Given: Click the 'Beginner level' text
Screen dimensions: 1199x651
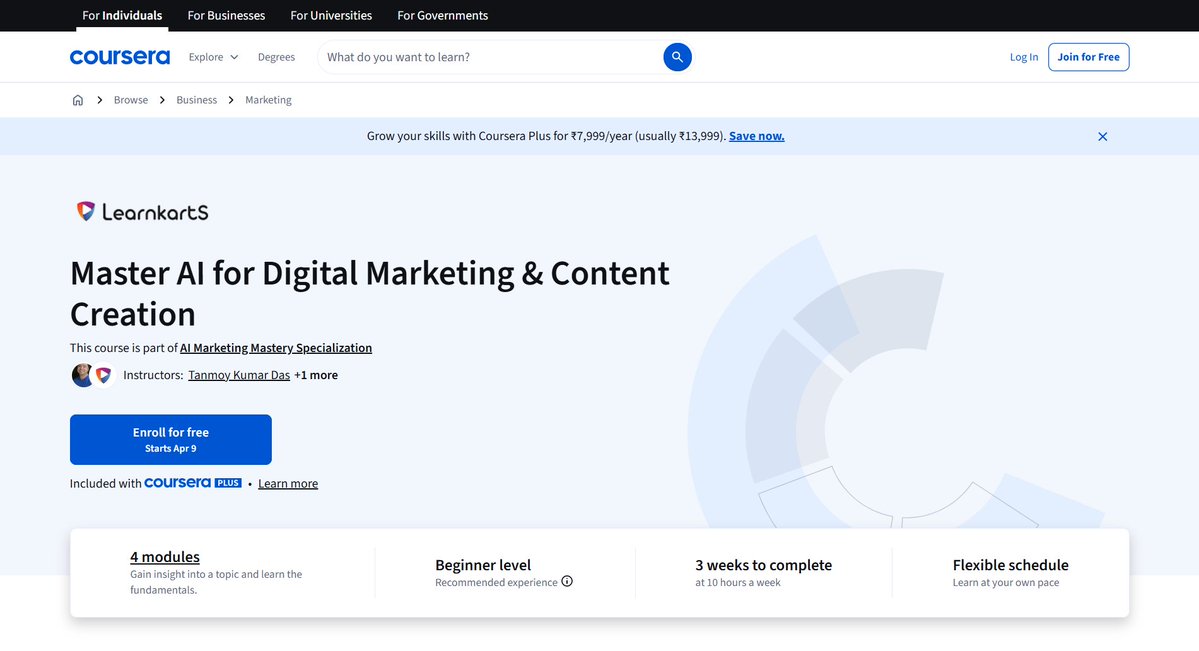Looking at the screenshot, I should (483, 565).
